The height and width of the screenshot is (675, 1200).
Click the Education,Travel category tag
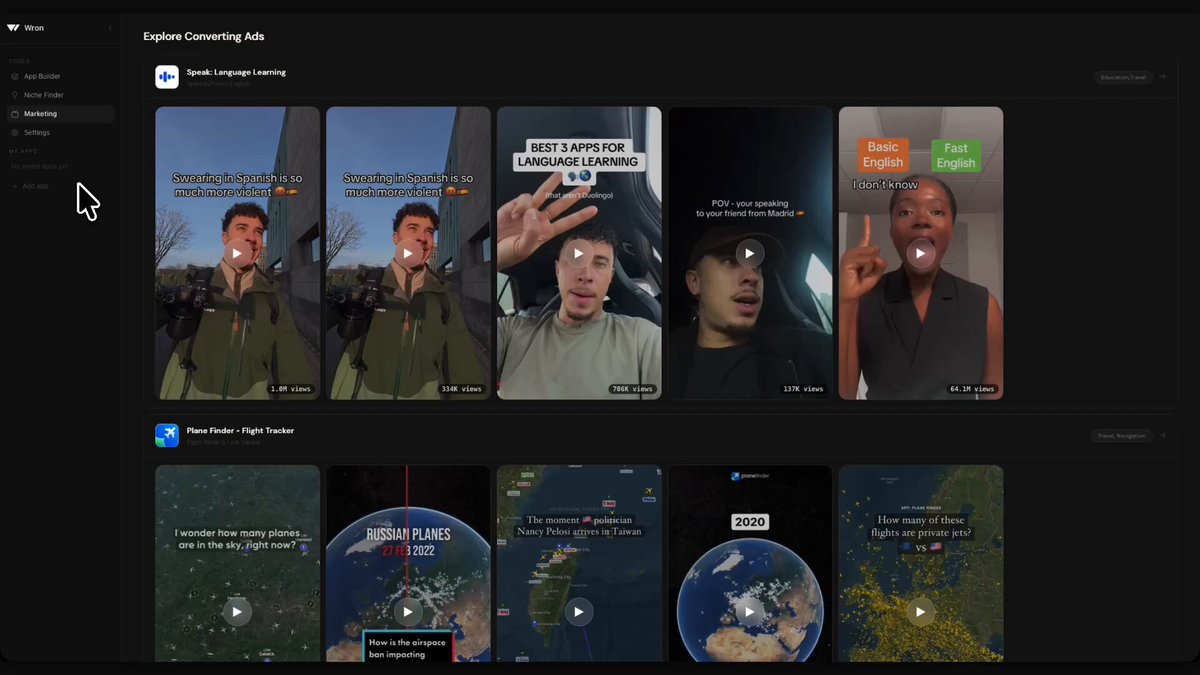click(x=1124, y=77)
